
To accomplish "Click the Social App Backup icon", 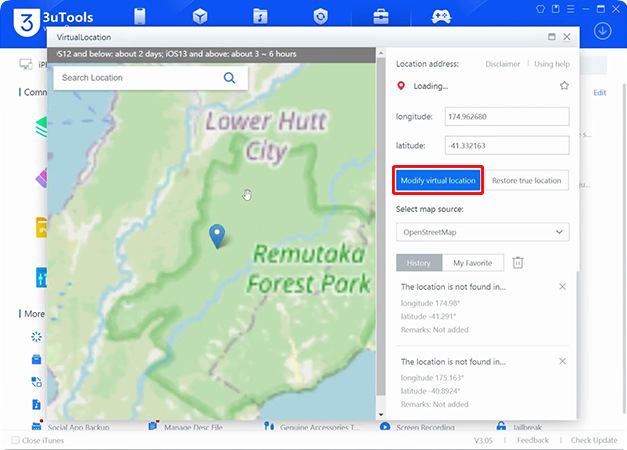I will [x=37, y=426].
